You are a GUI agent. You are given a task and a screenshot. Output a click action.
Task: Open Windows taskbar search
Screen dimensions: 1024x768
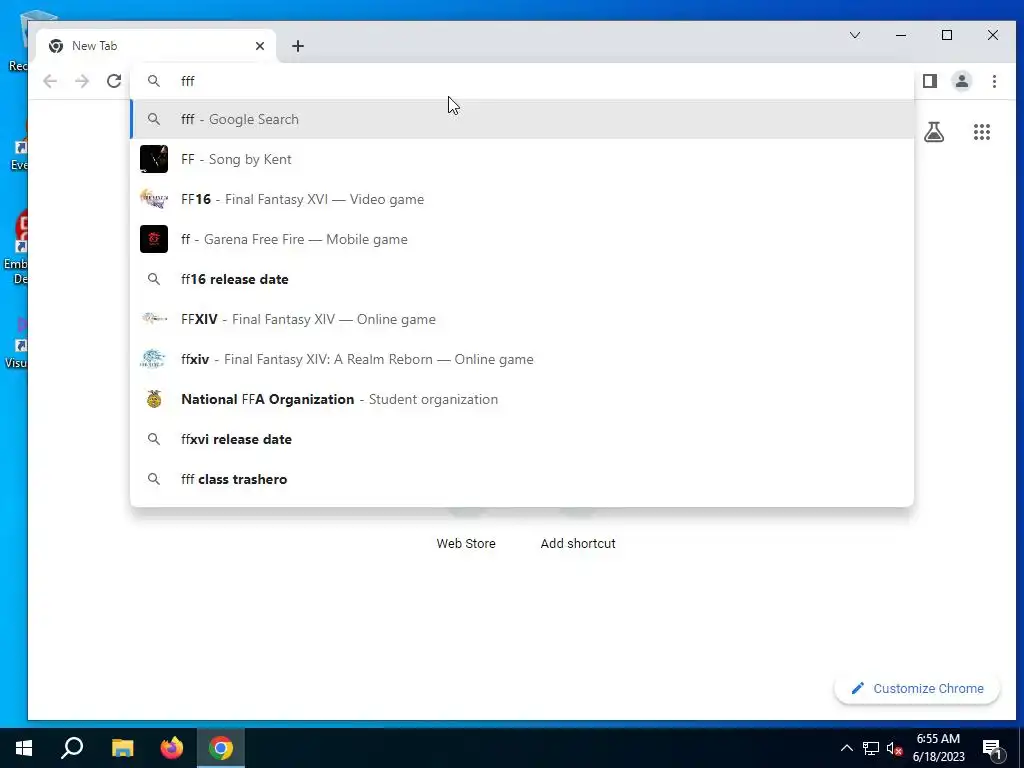click(72, 748)
